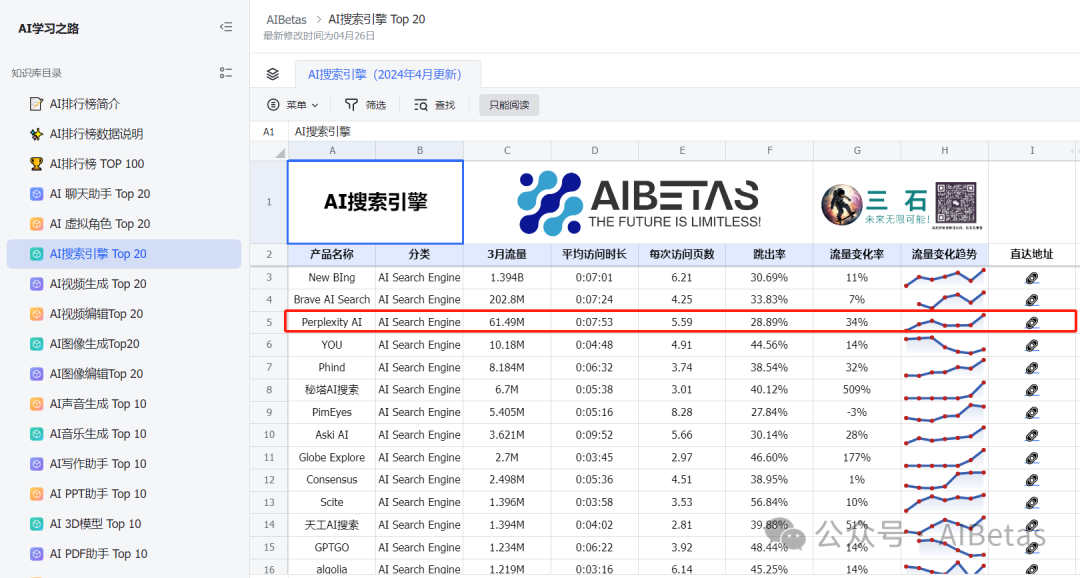This screenshot has width=1080, height=578.
Task: Click the A1 cell reference box
Action: tap(269, 132)
